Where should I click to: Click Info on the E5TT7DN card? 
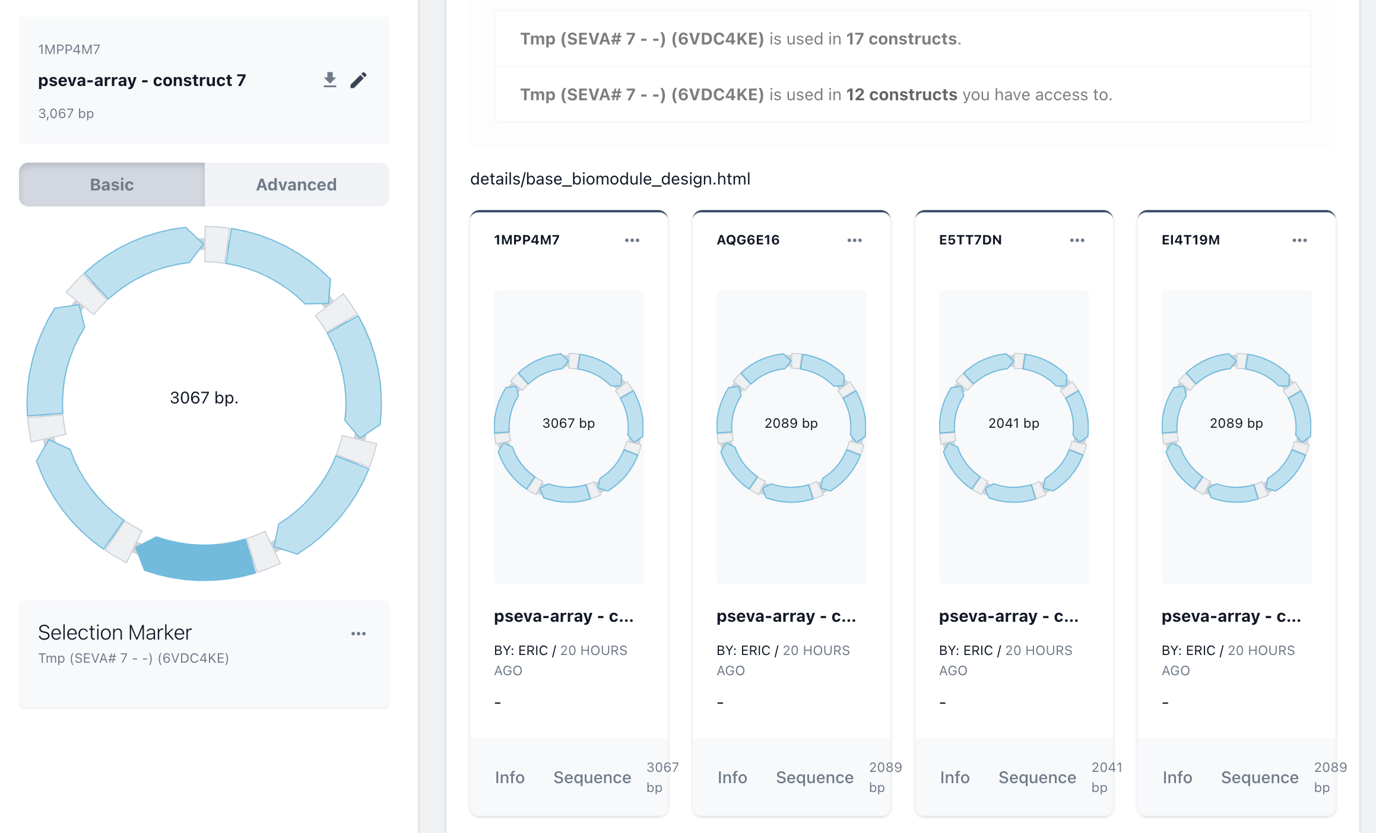point(955,777)
